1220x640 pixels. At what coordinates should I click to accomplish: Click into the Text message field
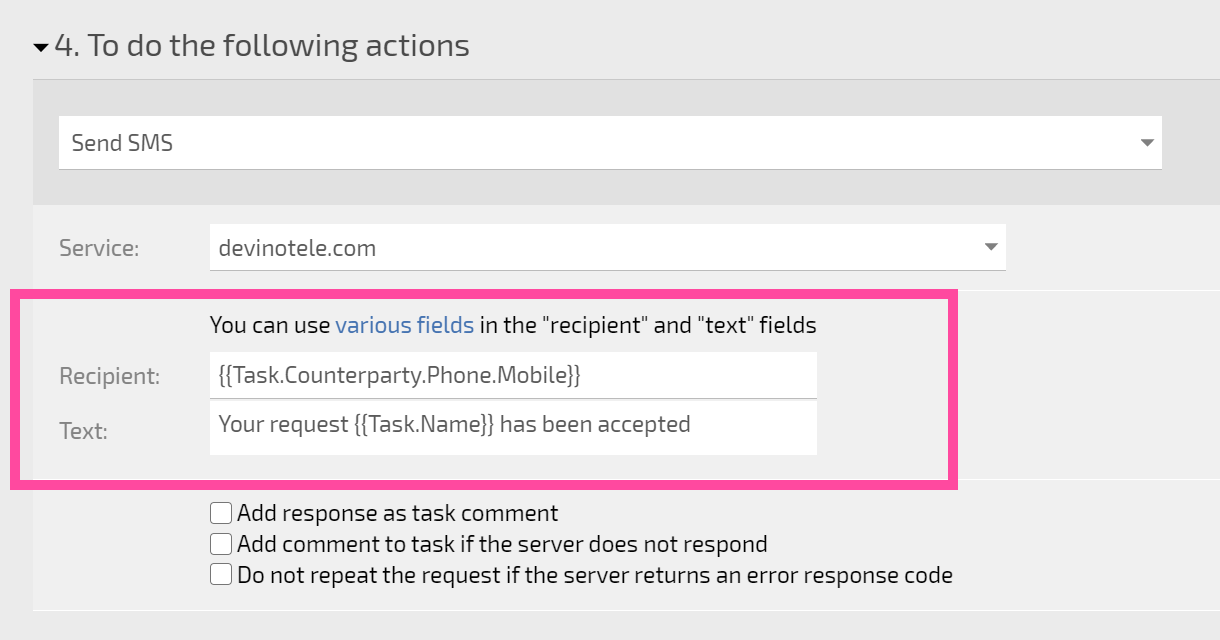pos(513,428)
